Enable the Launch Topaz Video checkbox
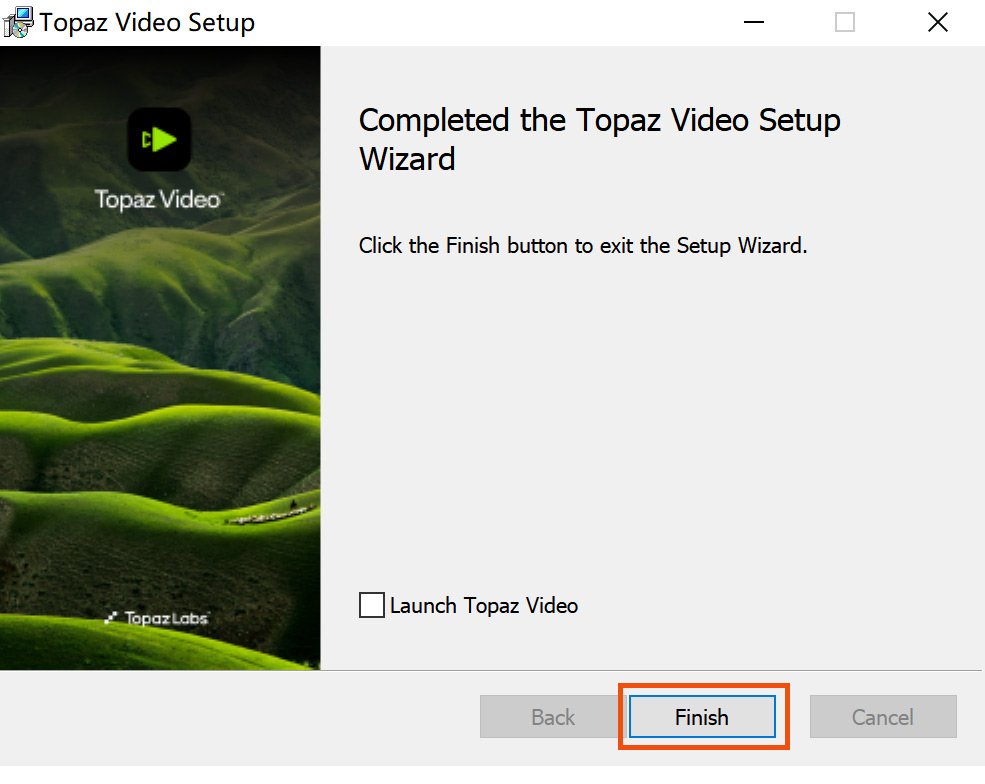985x784 pixels. 372,605
